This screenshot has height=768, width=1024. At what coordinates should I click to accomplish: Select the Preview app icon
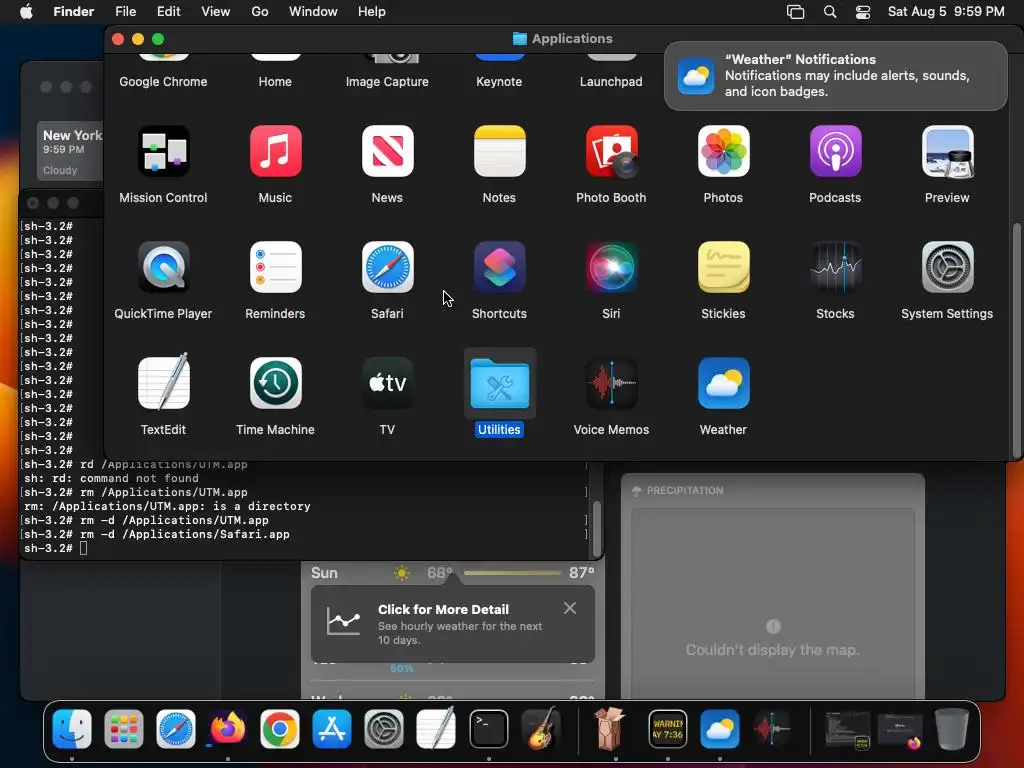tap(948, 152)
